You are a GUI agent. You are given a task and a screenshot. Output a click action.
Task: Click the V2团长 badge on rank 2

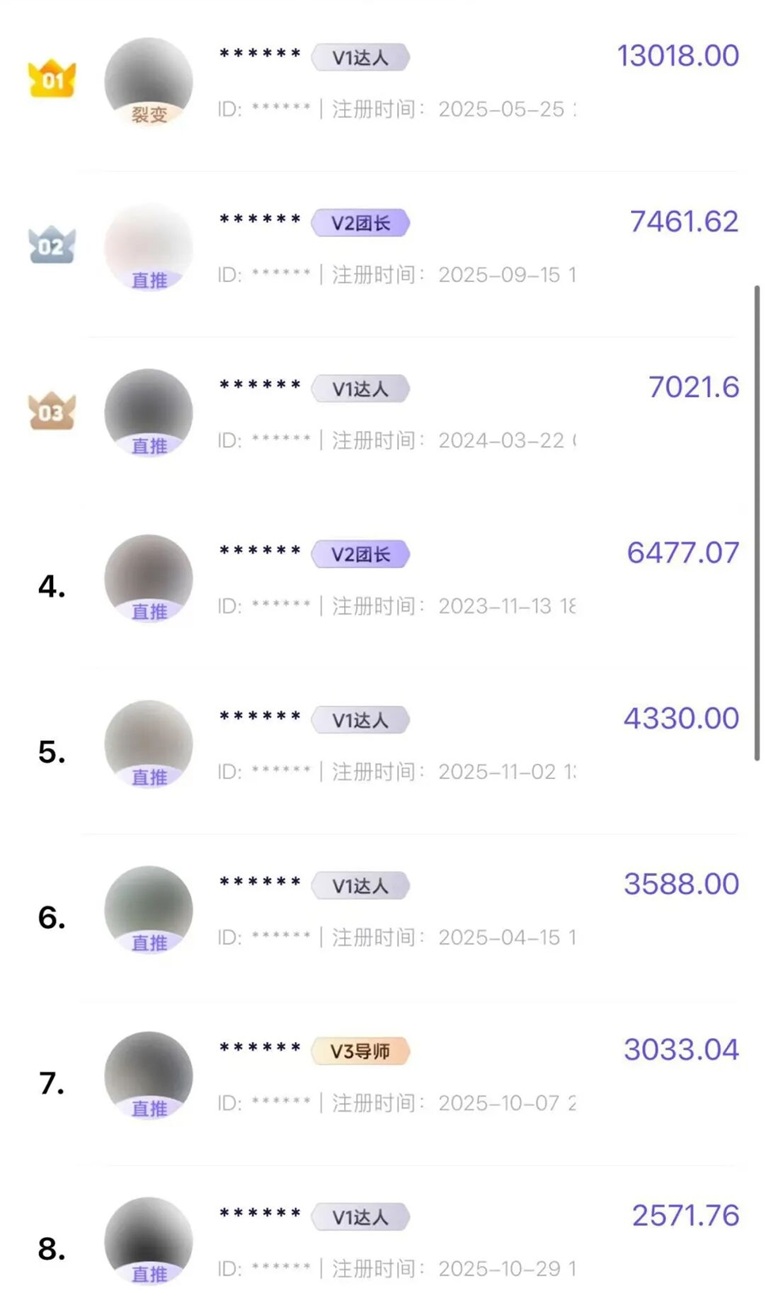(x=360, y=223)
